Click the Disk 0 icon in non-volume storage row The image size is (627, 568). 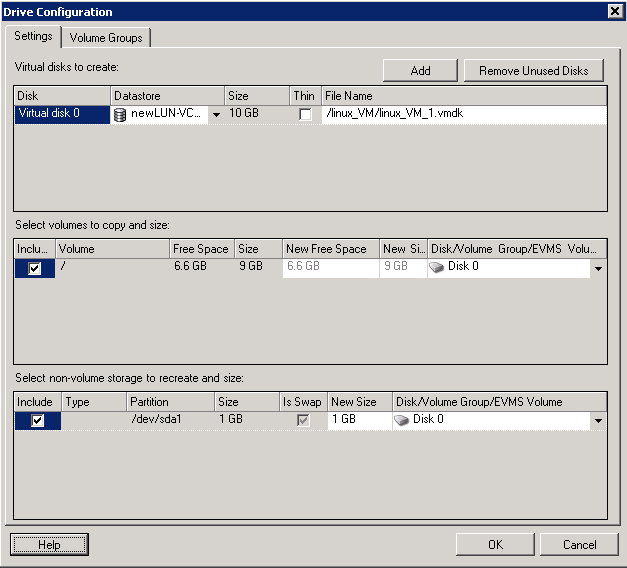[x=402, y=420]
